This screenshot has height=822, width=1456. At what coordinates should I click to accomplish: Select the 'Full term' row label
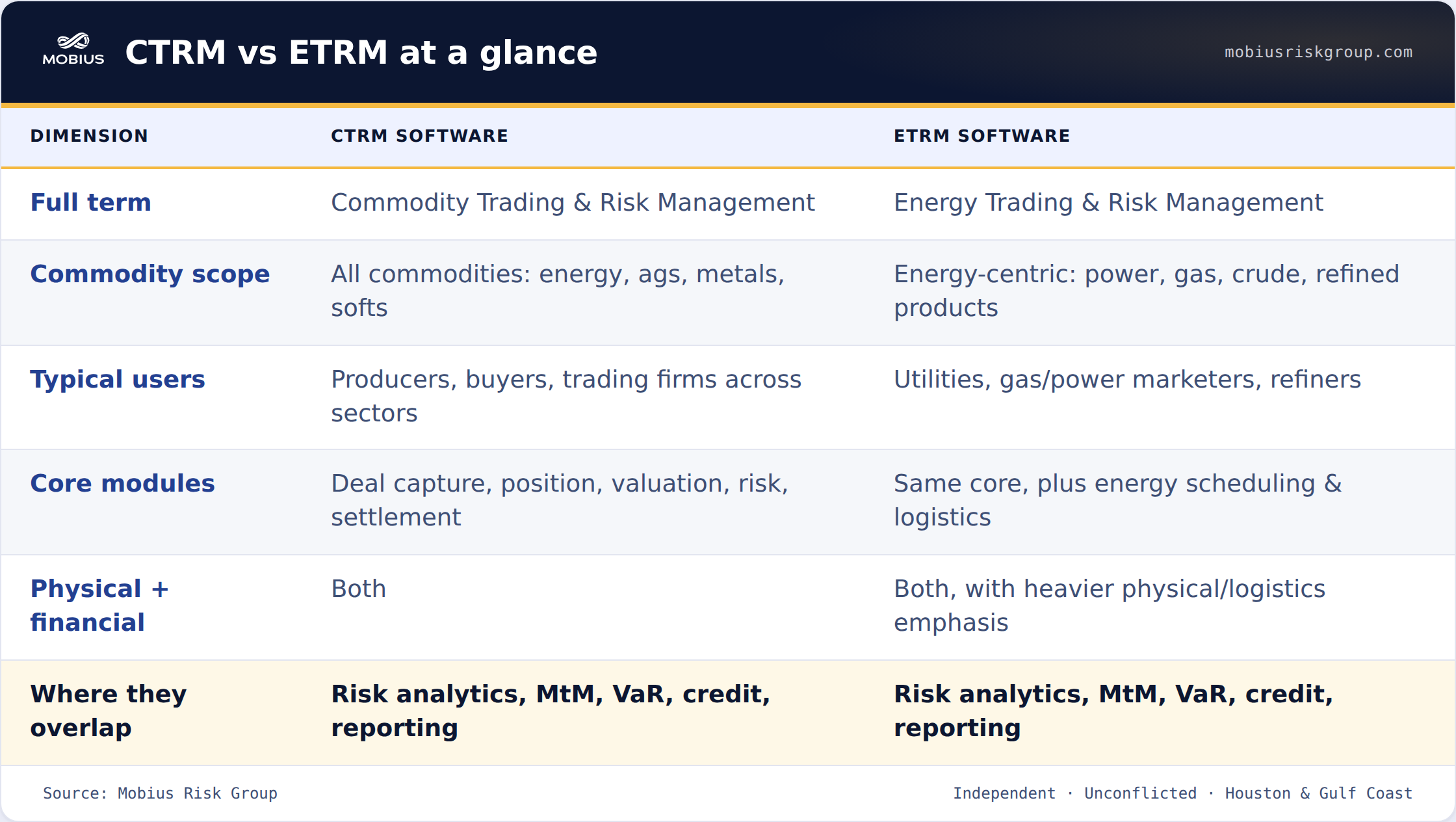91,202
